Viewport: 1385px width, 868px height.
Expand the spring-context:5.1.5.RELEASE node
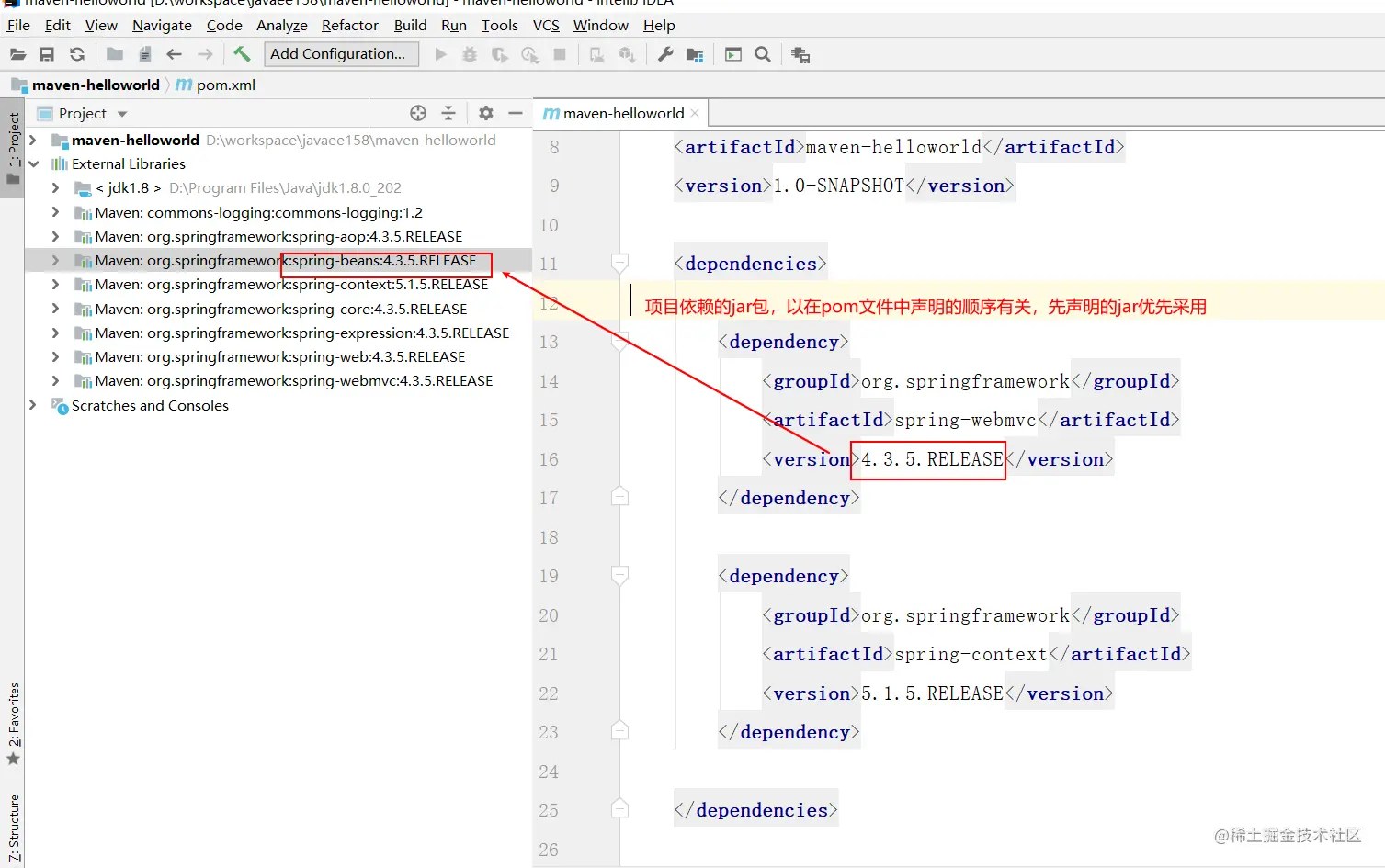(55, 284)
